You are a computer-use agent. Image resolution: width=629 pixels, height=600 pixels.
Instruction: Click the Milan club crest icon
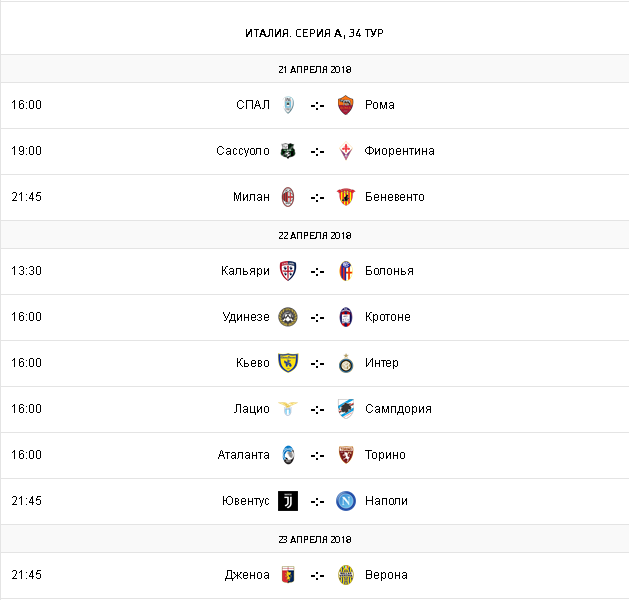coord(288,197)
